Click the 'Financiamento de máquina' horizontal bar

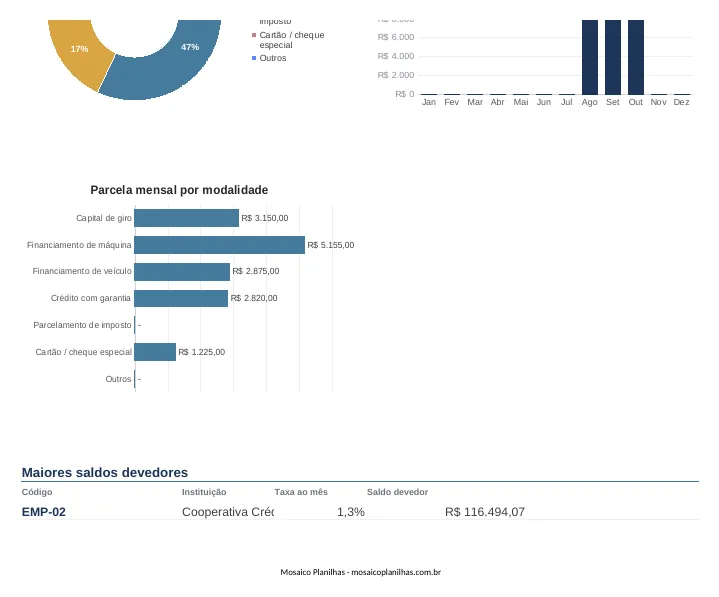click(220, 245)
